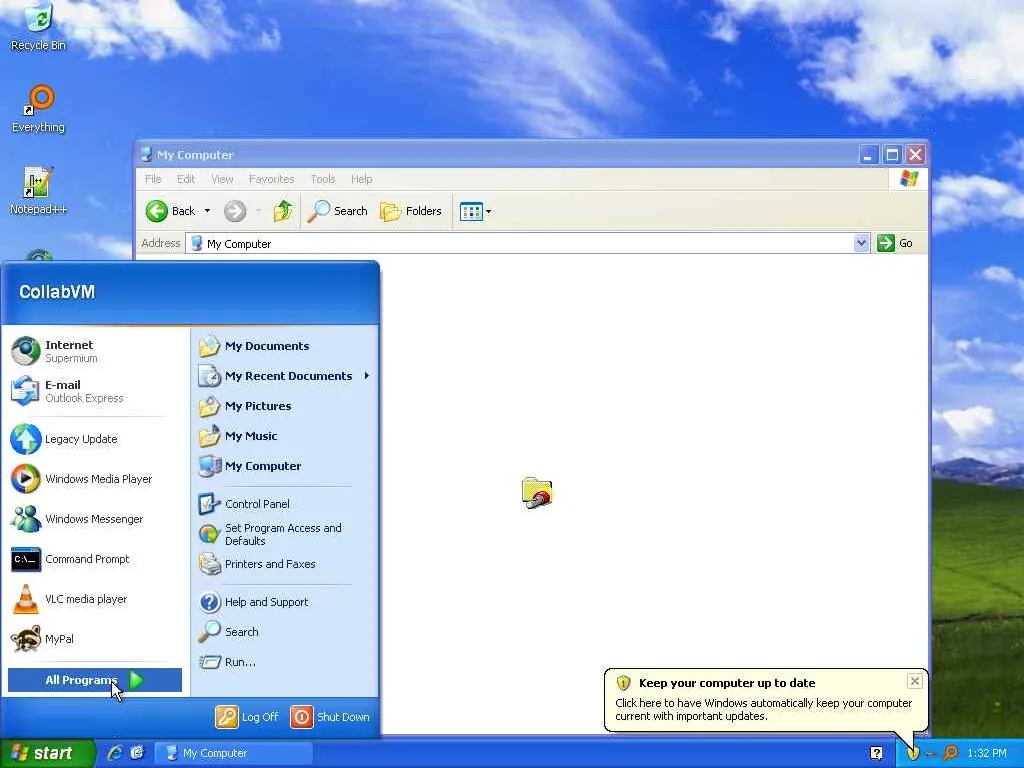Viewport: 1024px width, 768px height.
Task: Open My Computer from Start menu
Action: coord(285,466)
